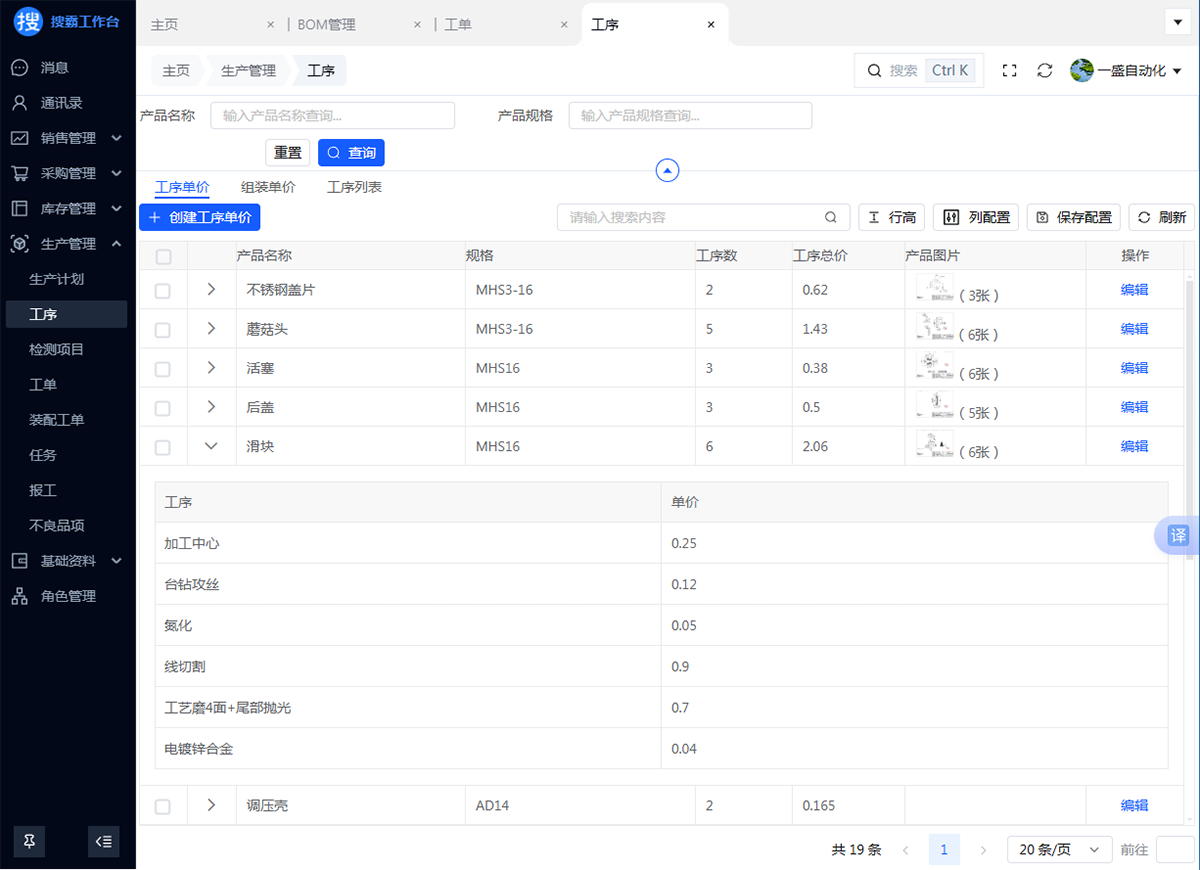Check the box for 不锈钢盖片 row
Screen dimensions: 1200x870
(163, 291)
